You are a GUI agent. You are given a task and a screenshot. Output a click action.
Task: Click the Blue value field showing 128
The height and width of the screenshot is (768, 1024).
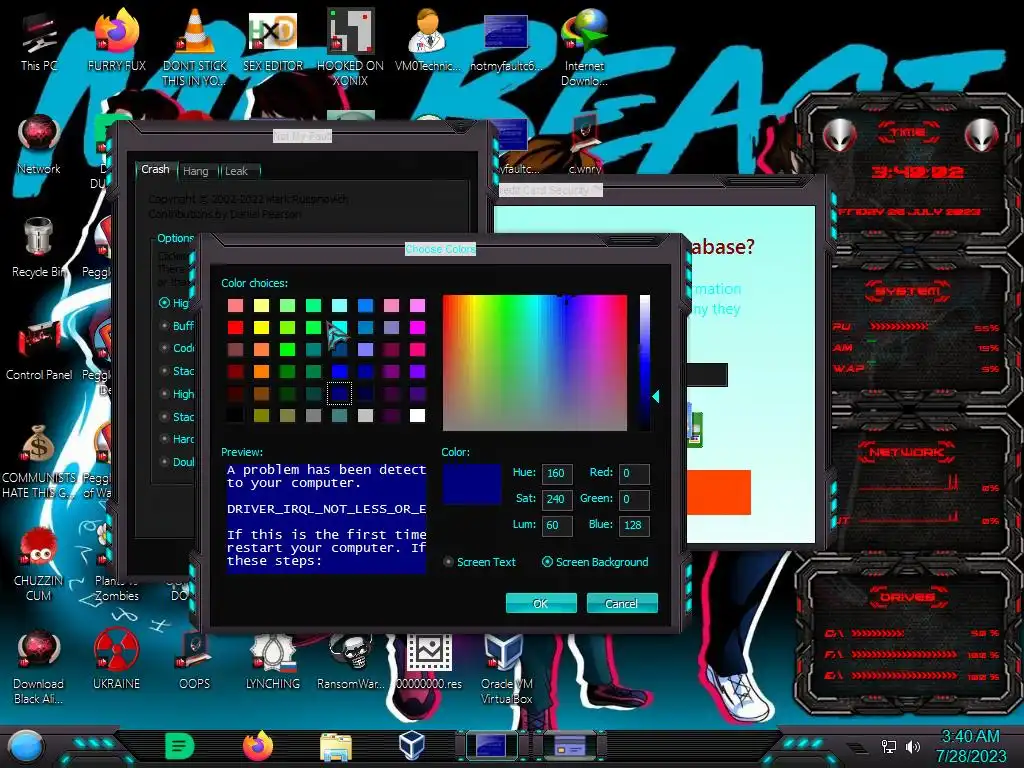click(x=634, y=526)
